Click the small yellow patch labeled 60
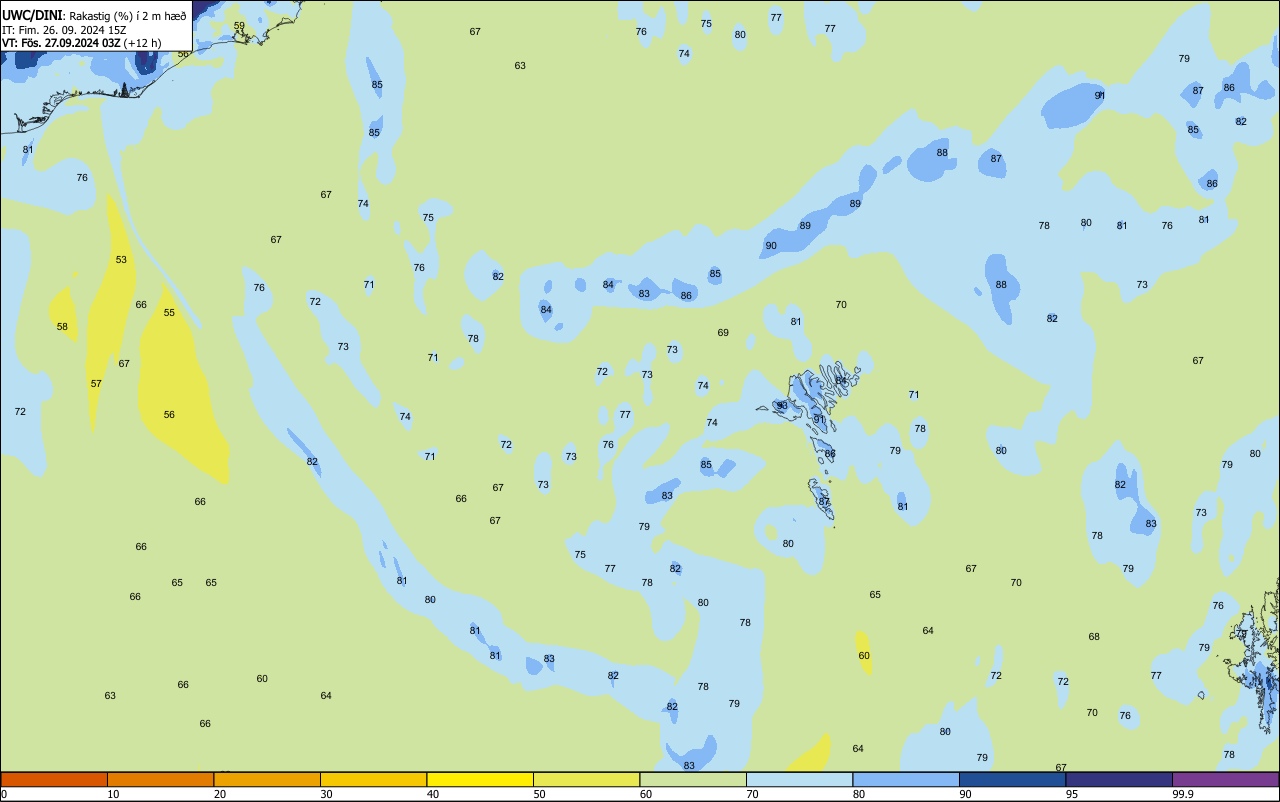The height and width of the screenshot is (802, 1280). pyautogui.click(x=864, y=652)
